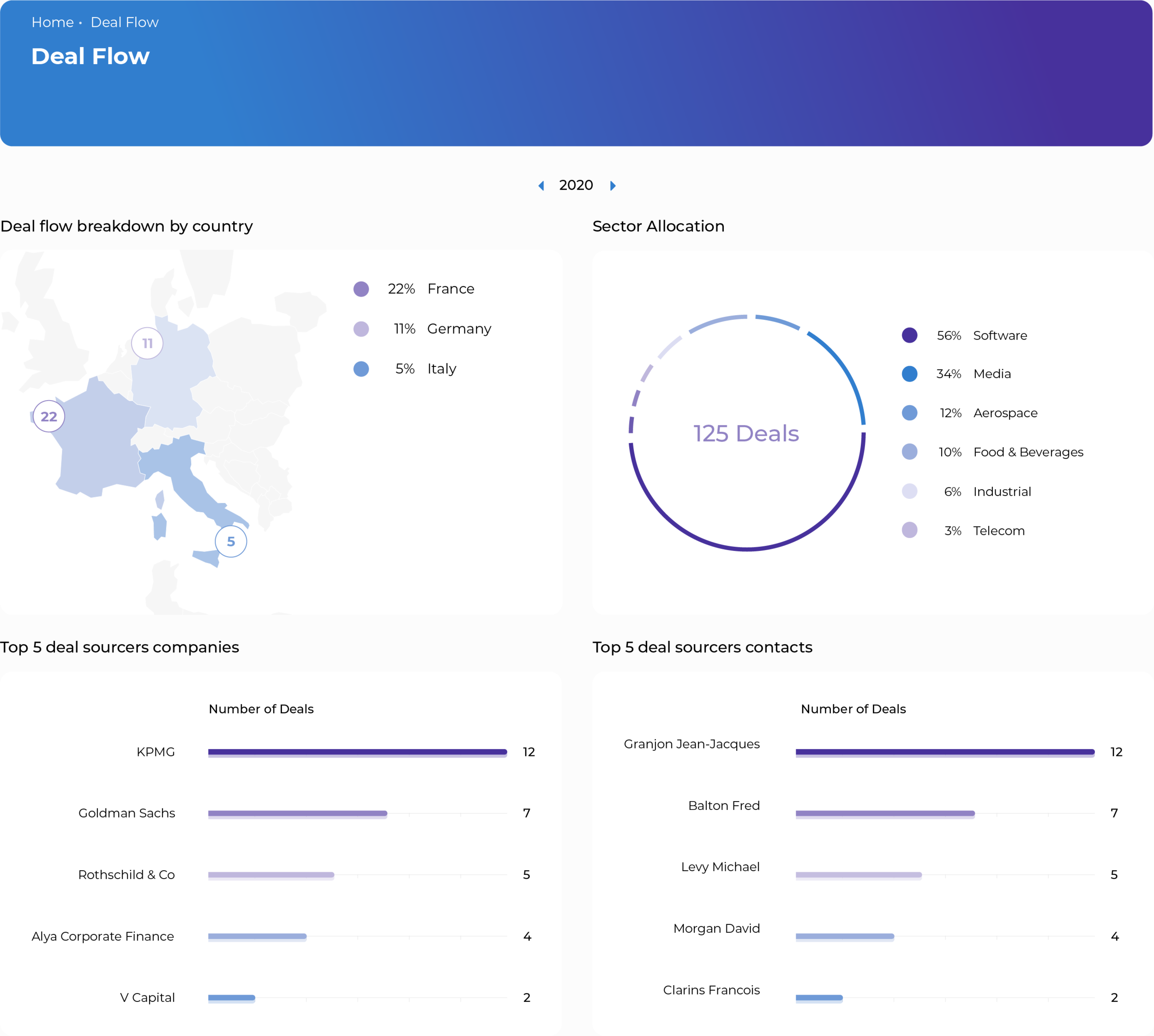Select the Germany legend dot
Viewport: 1154px width, 1036px height.
click(361, 329)
